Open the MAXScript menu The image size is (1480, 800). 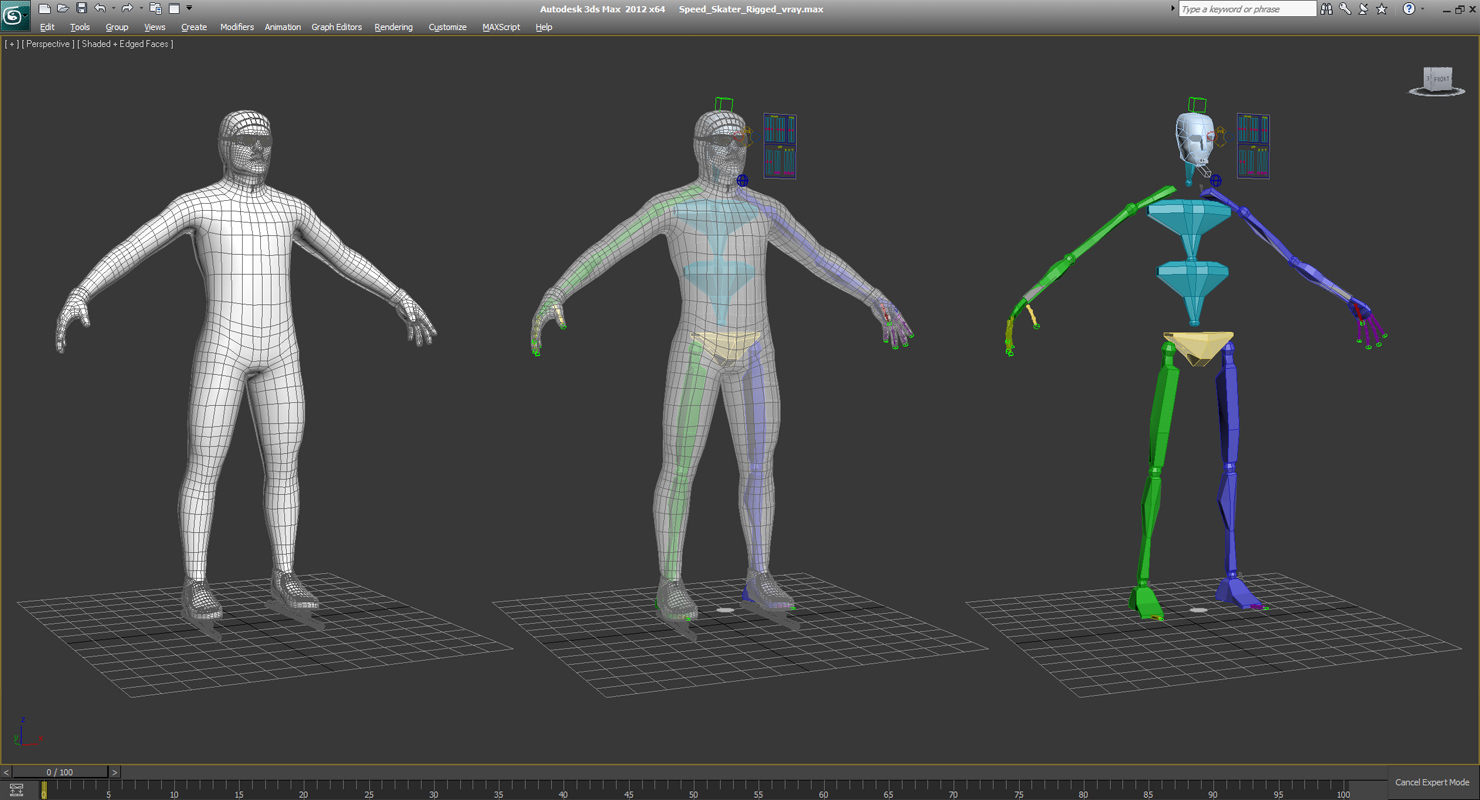click(501, 27)
